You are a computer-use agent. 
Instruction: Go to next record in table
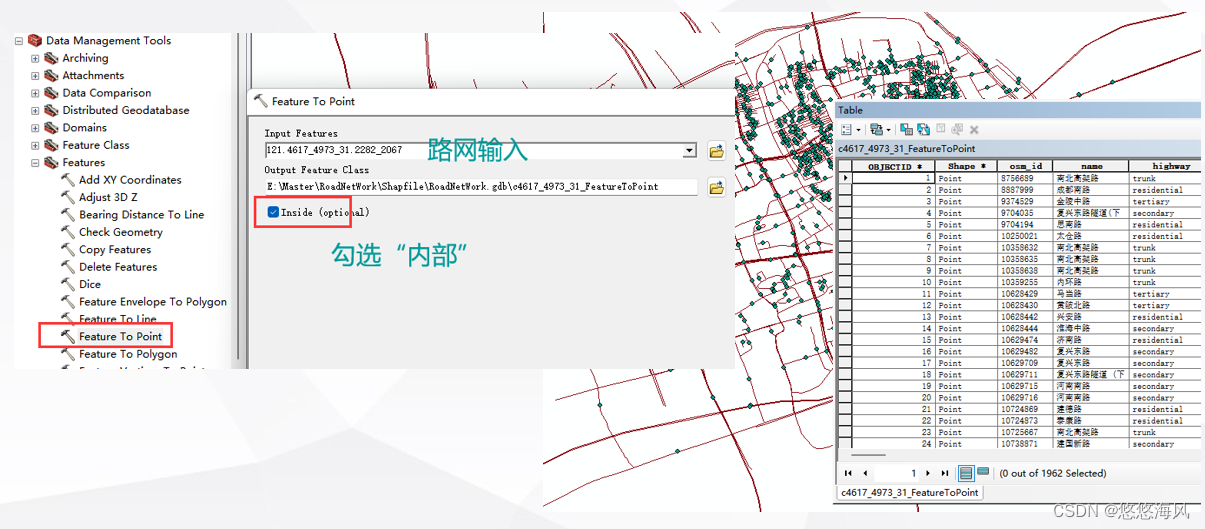click(x=930, y=473)
